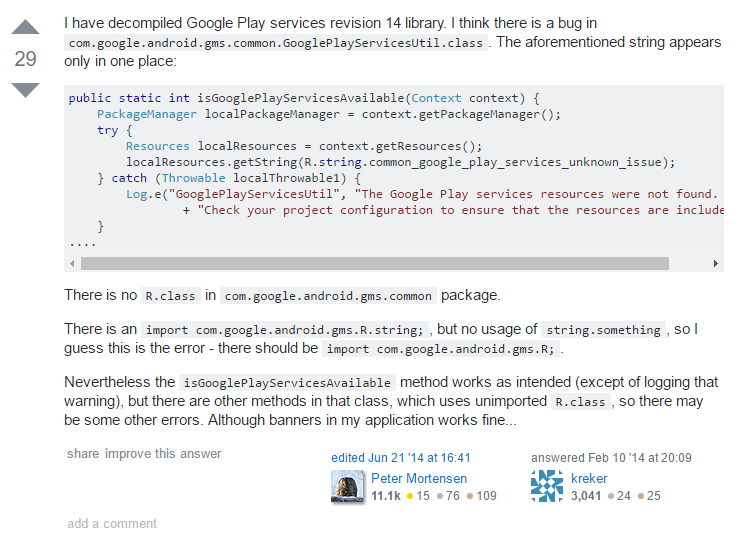Click the horizontal scrollbar thumb in code block
This screenshot has height=536, width=738.
pos(375,264)
